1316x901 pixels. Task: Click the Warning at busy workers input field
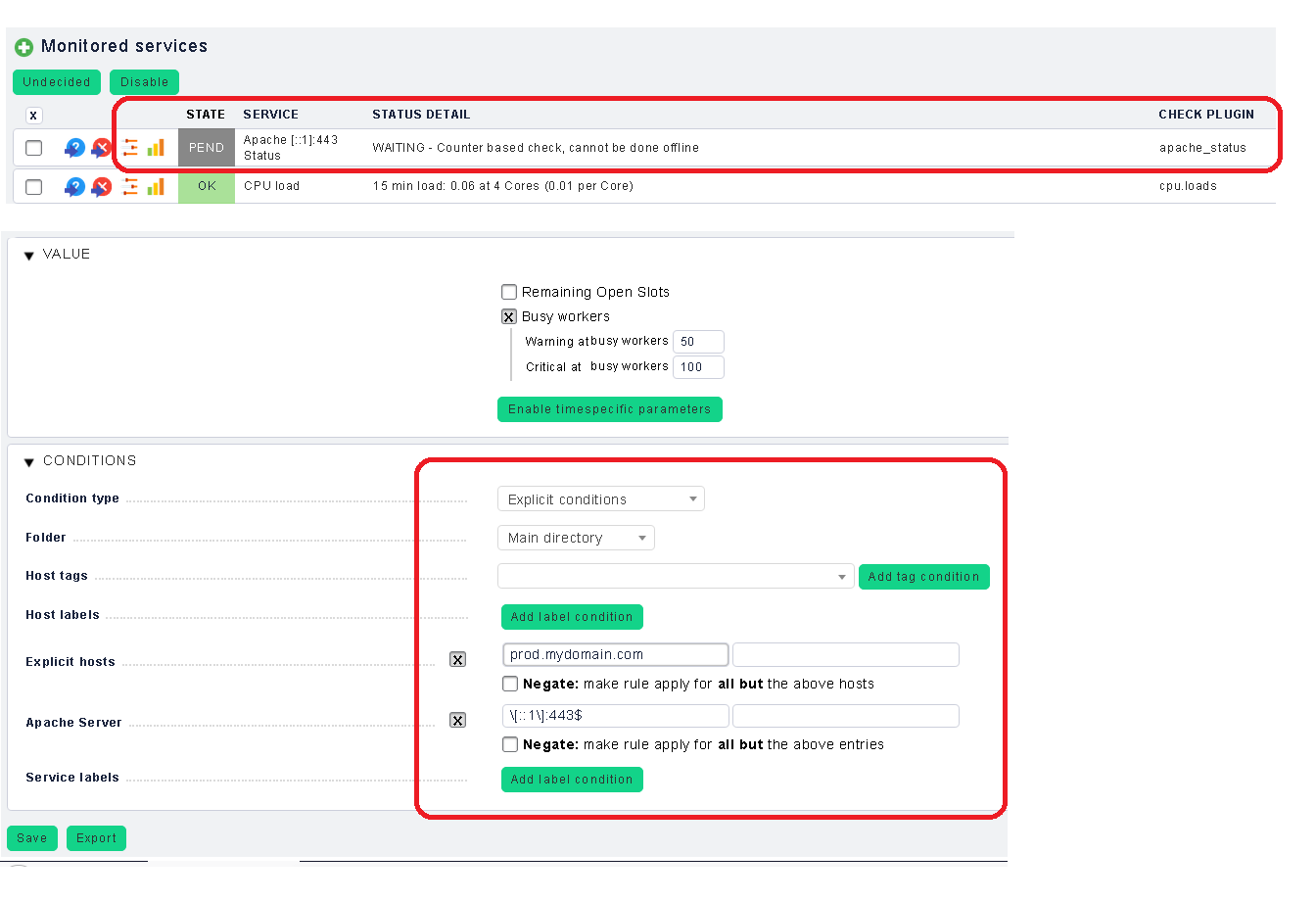pyautogui.click(x=698, y=342)
